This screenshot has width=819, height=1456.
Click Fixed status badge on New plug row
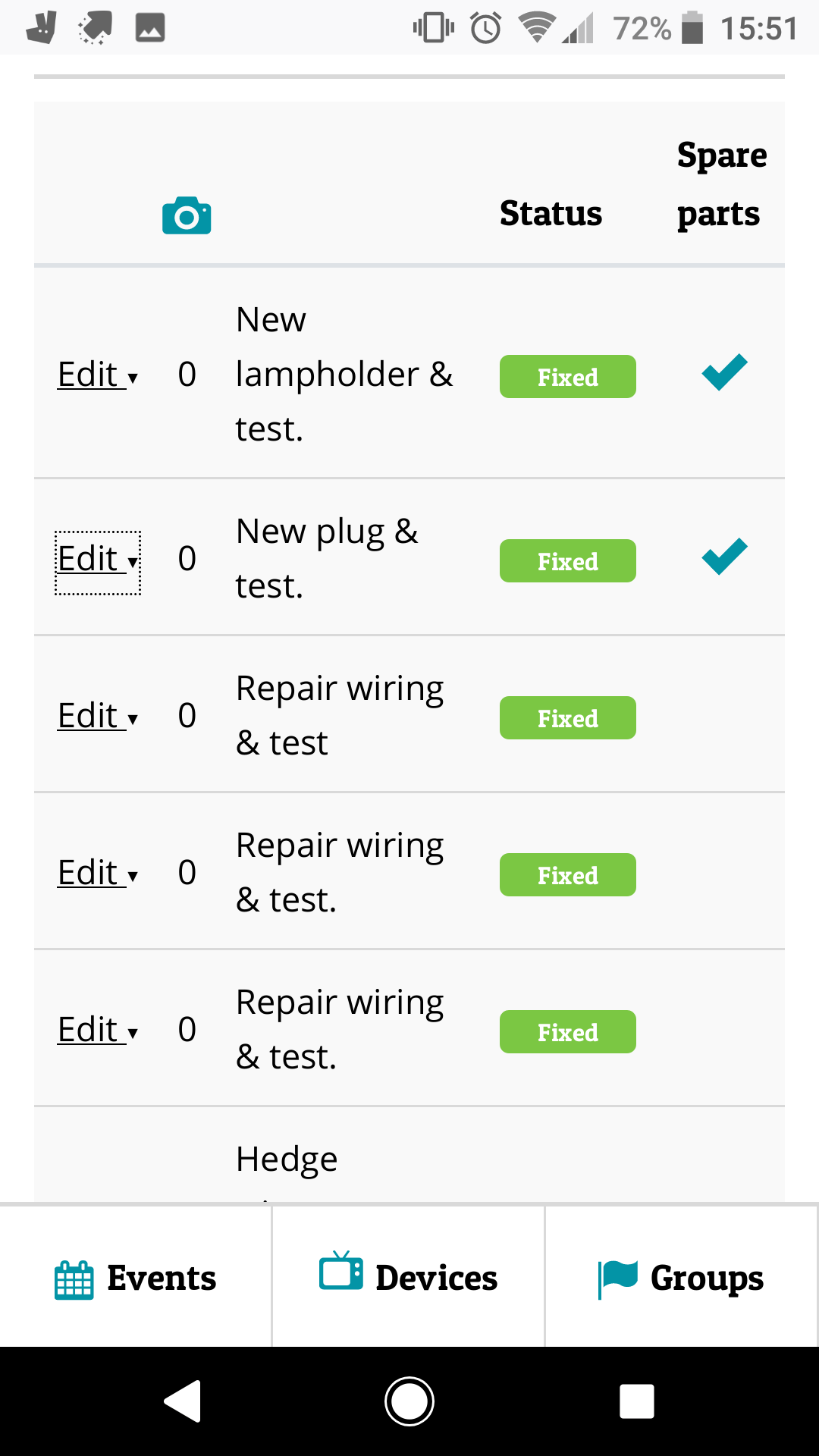click(x=567, y=561)
